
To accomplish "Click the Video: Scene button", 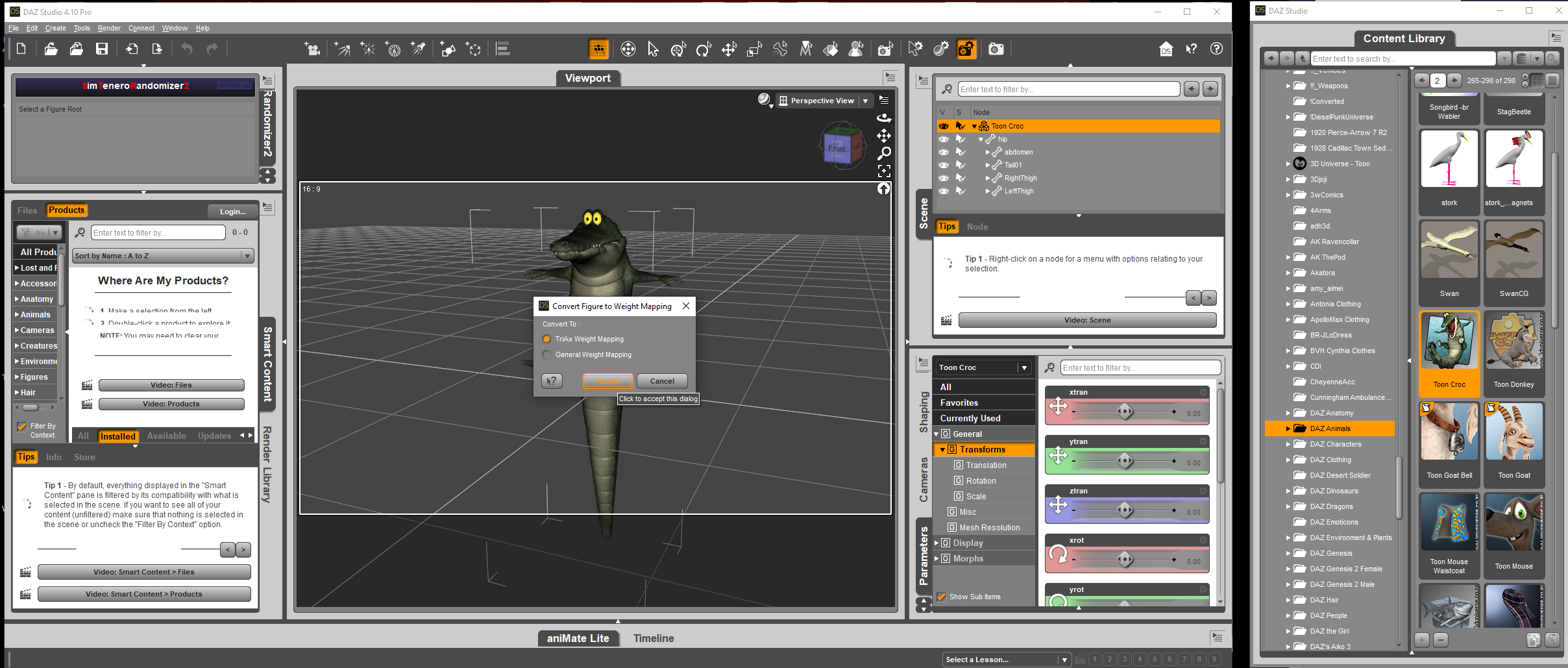I will point(1087,320).
